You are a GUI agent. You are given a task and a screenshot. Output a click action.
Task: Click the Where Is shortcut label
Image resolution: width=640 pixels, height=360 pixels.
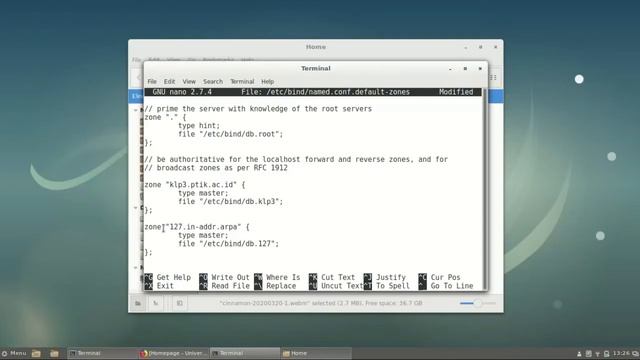[283, 278]
